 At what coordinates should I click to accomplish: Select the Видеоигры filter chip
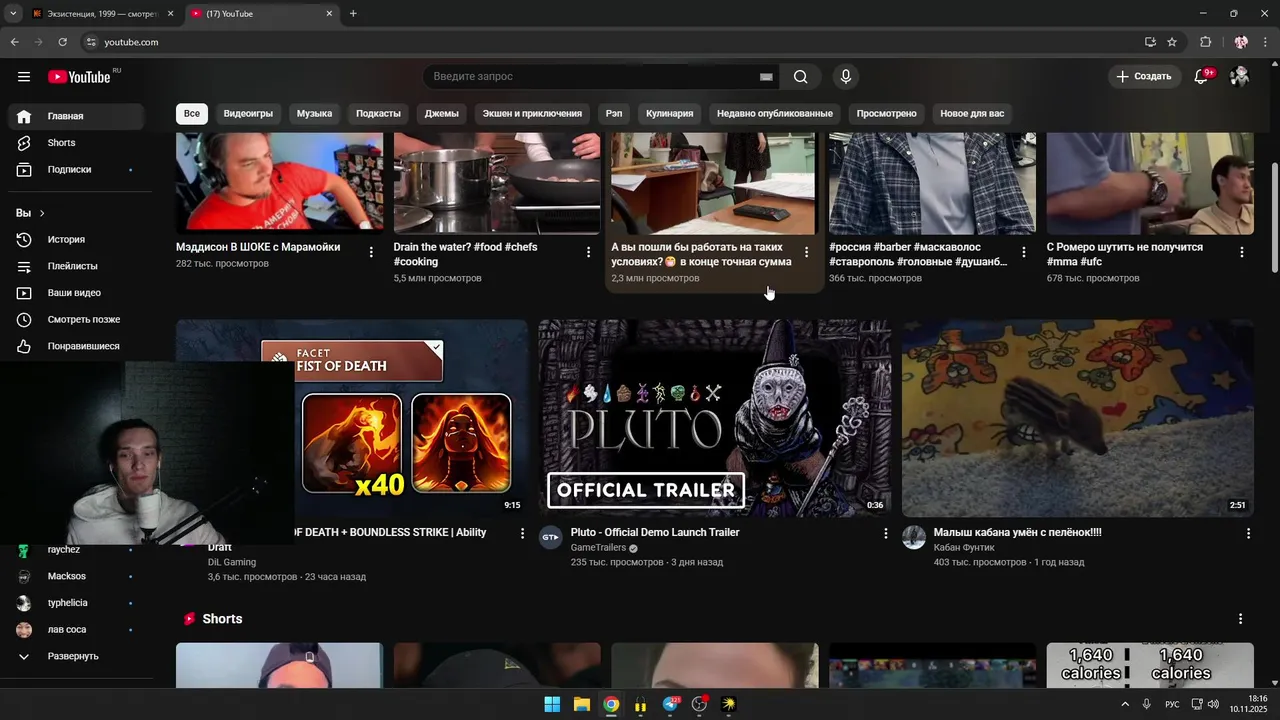point(248,114)
